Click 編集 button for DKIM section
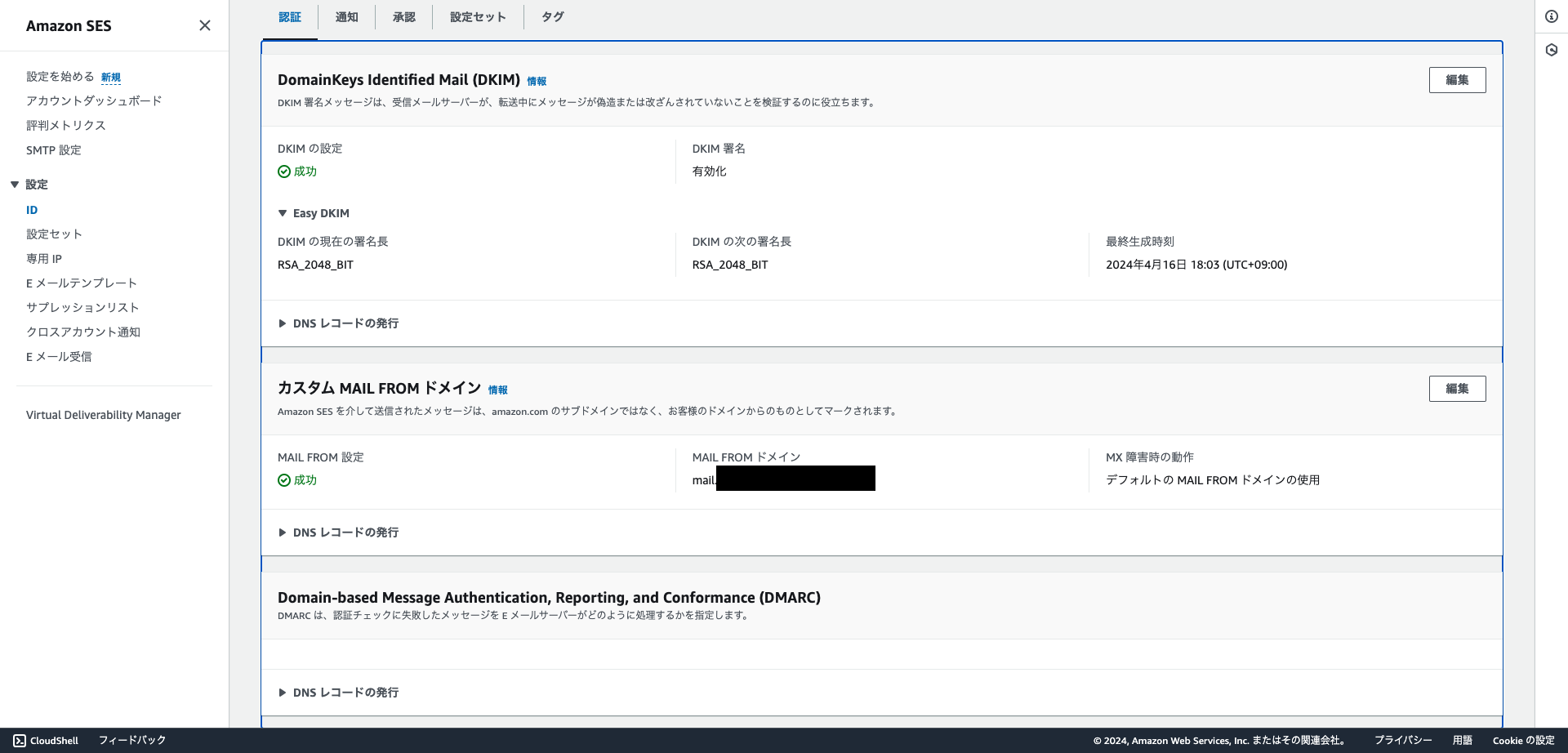The width and height of the screenshot is (1568, 753). pyautogui.click(x=1457, y=80)
